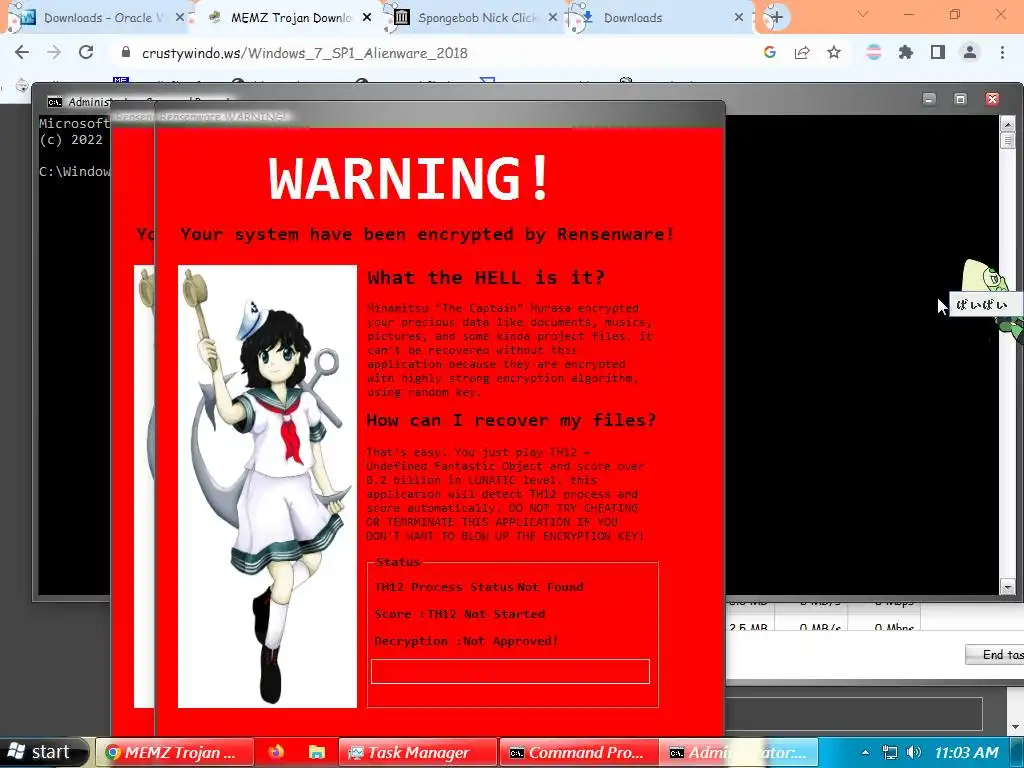Click the address bar URL
The height and width of the screenshot is (768, 1024).
tap(304, 54)
